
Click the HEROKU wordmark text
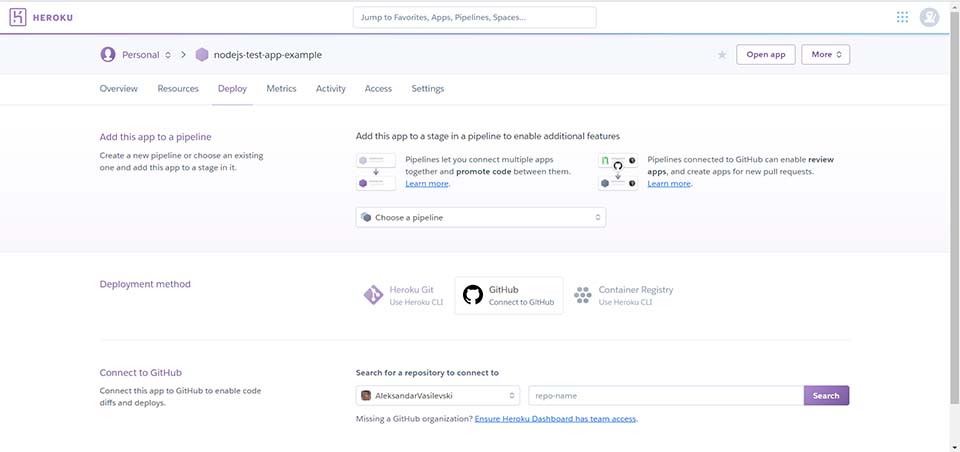point(53,18)
